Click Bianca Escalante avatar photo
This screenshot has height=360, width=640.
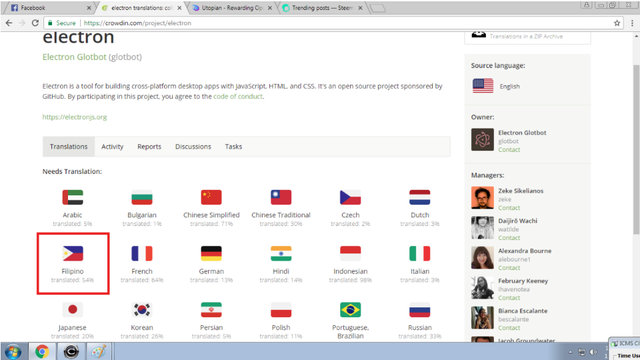(x=482, y=318)
